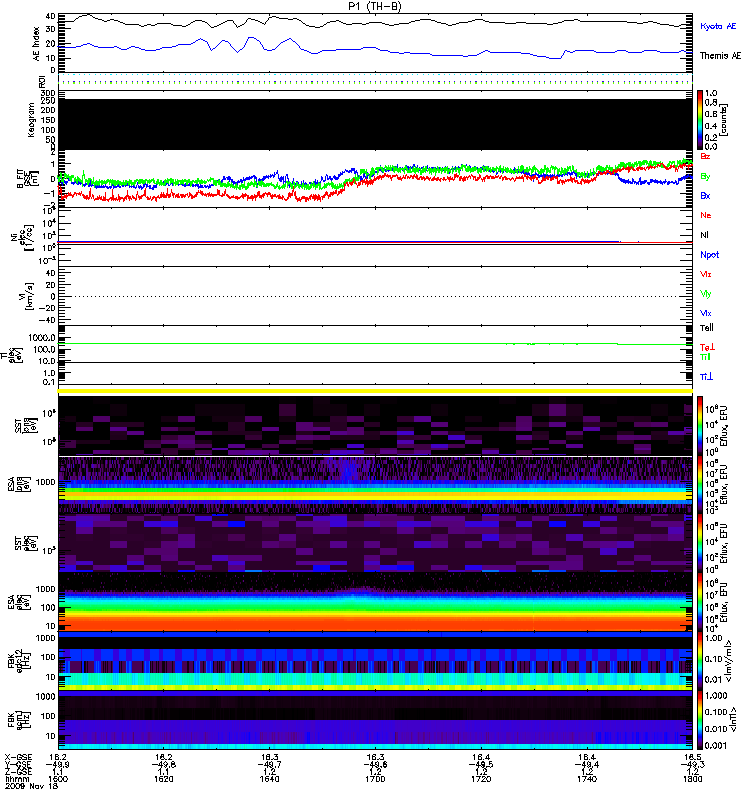Click the B_FIT GSE [nT] axis label
The height and width of the screenshot is (800, 750).
[x=28, y=179]
